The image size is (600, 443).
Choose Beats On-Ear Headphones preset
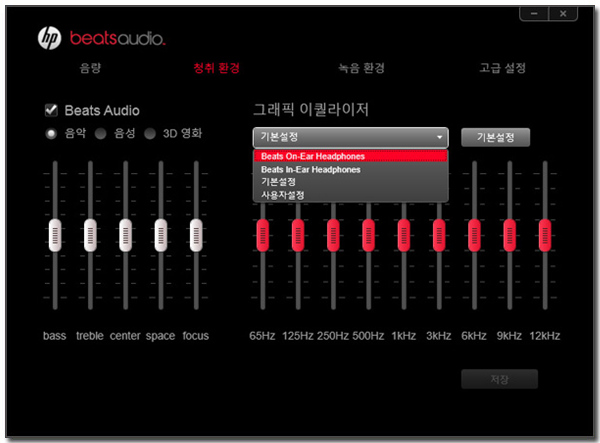coord(351,156)
